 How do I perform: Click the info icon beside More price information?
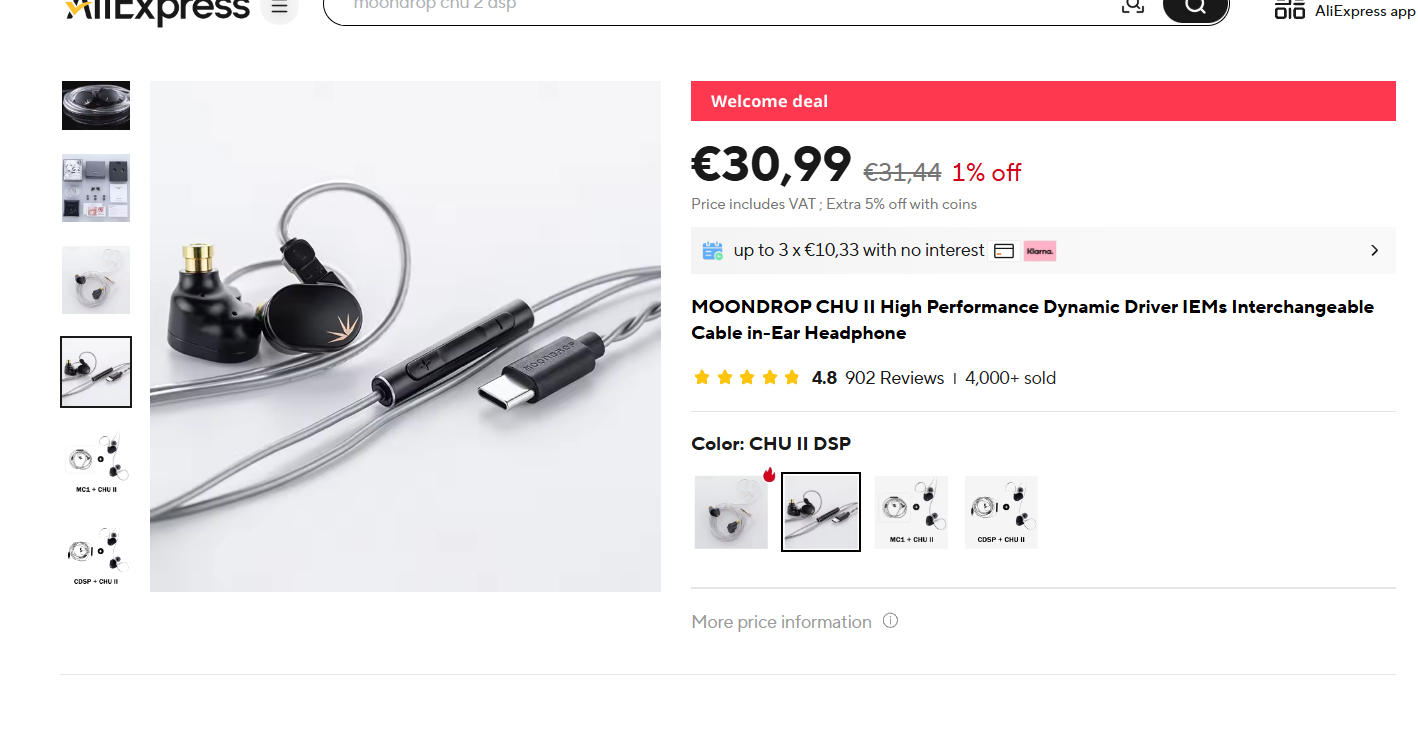[890, 621]
